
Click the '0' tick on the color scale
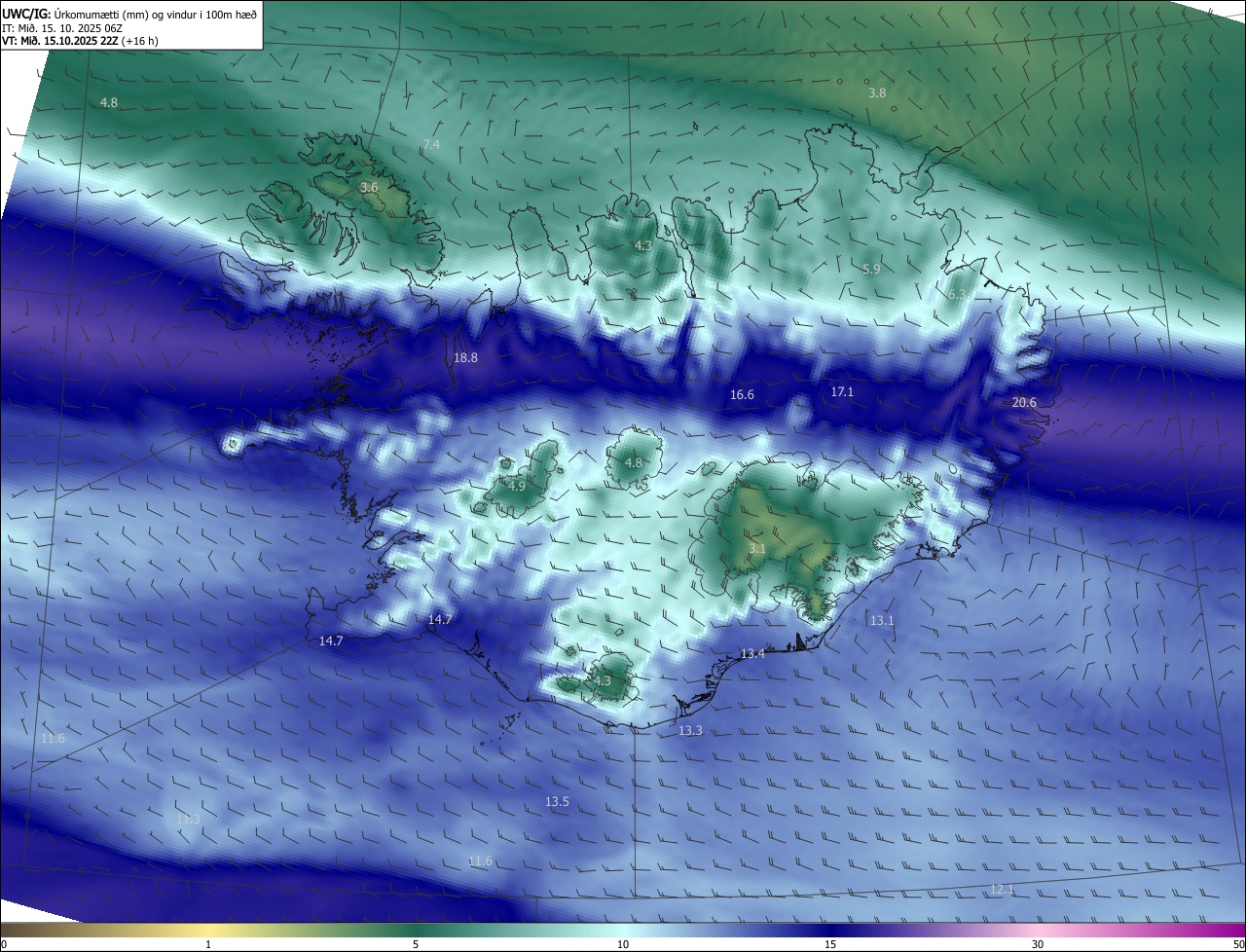[4, 944]
